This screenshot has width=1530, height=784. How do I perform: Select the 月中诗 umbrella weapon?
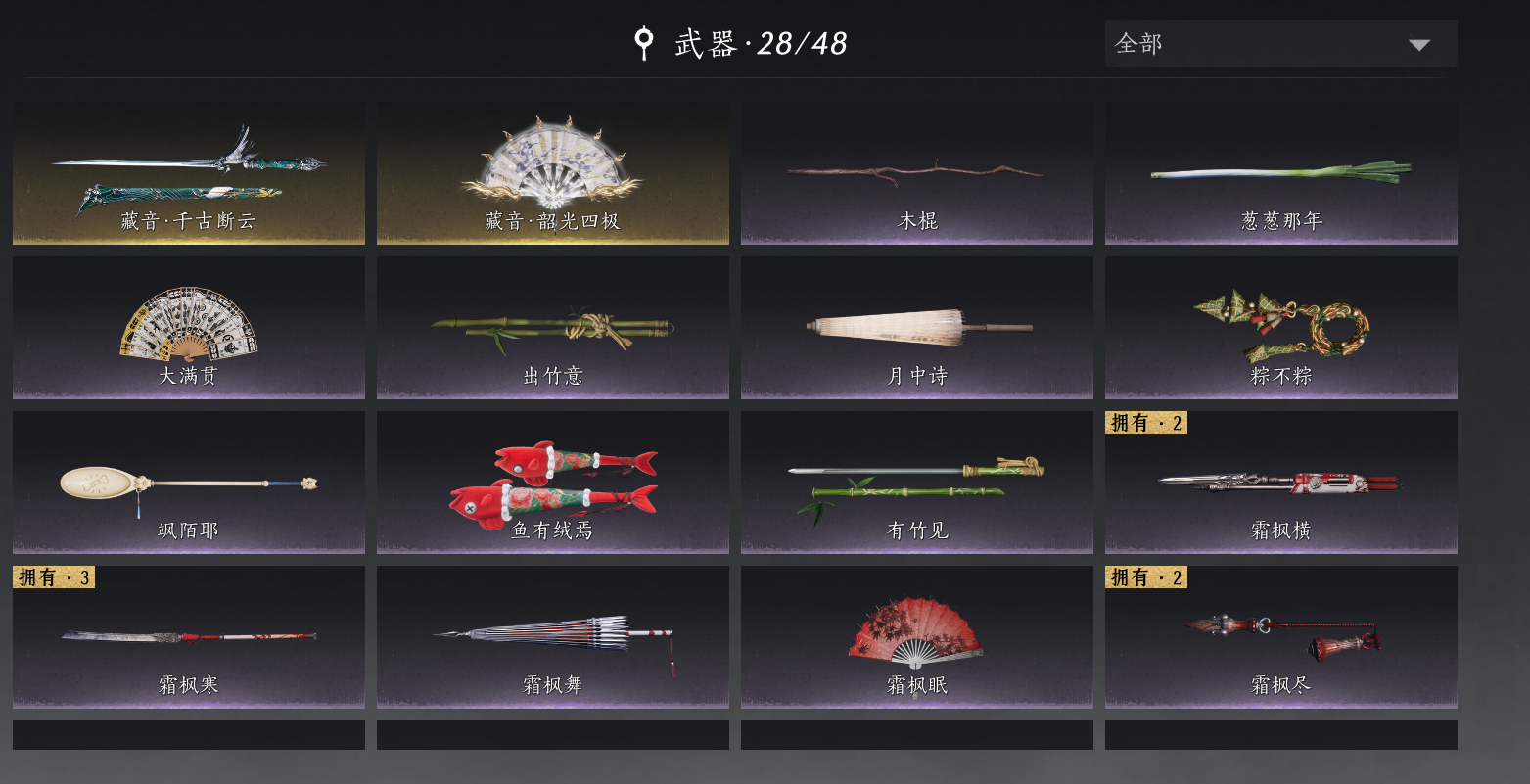[917, 328]
